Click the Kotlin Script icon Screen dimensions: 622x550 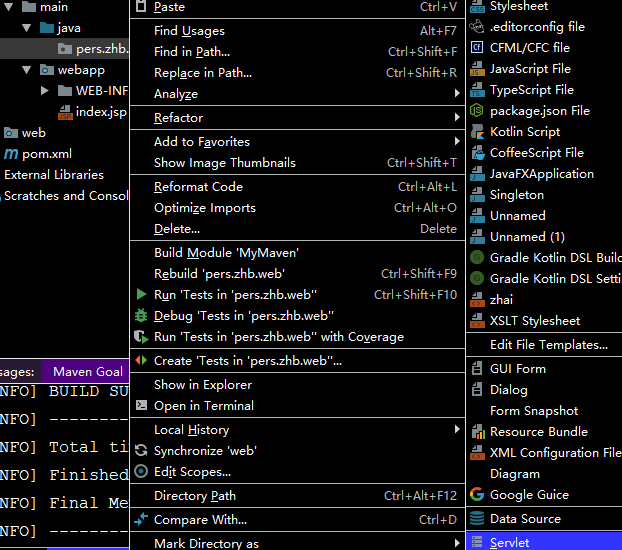pos(477,132)
